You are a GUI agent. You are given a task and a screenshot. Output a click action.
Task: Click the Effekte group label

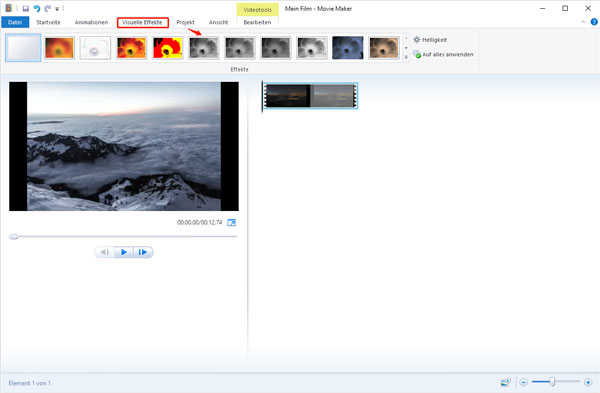tap(240, 69)
